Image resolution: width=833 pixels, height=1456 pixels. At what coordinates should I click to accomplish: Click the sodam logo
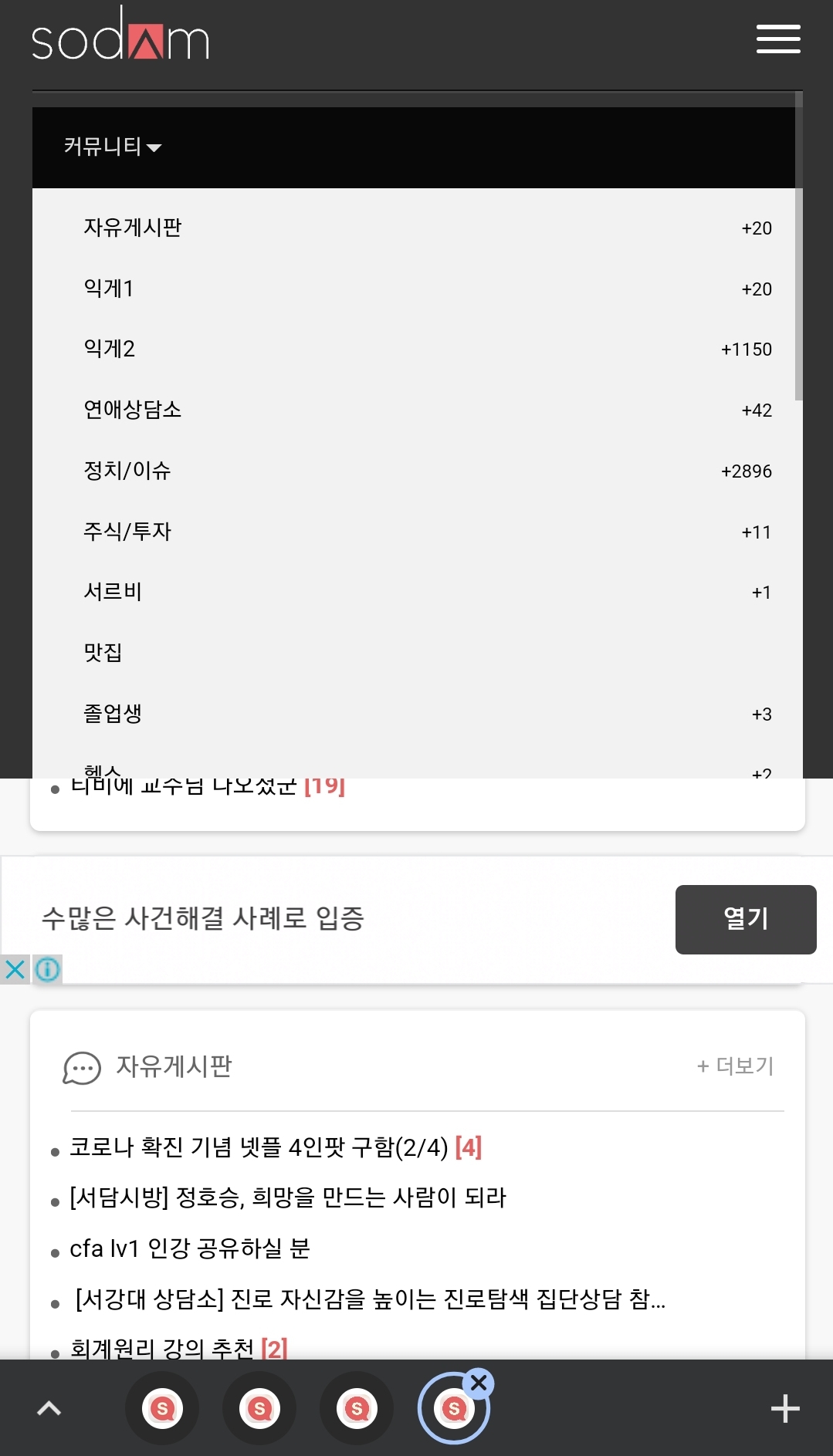(x=120, y=36)
